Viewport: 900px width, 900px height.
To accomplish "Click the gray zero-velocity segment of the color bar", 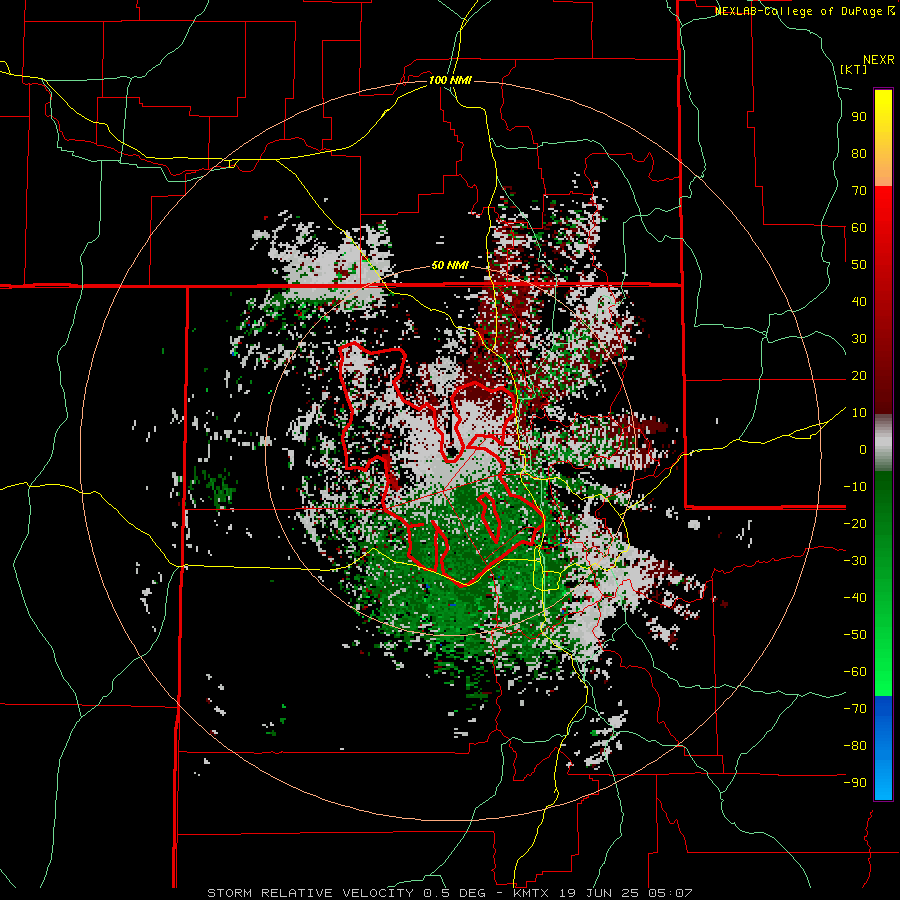I will [883, 443].
